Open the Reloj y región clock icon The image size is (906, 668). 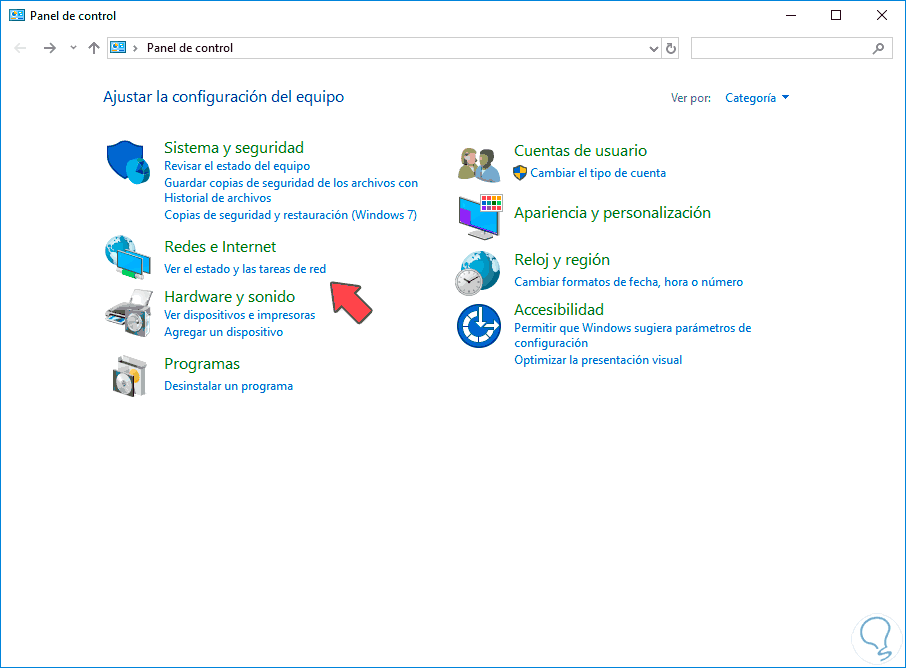tap(478, 273)
